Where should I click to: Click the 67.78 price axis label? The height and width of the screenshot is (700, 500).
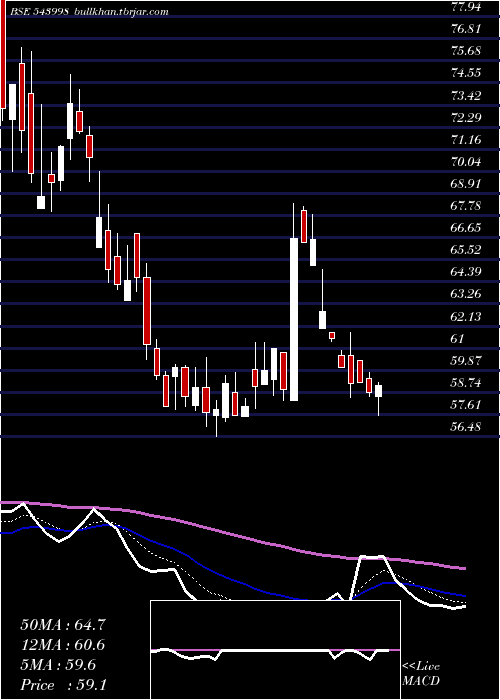467,206
